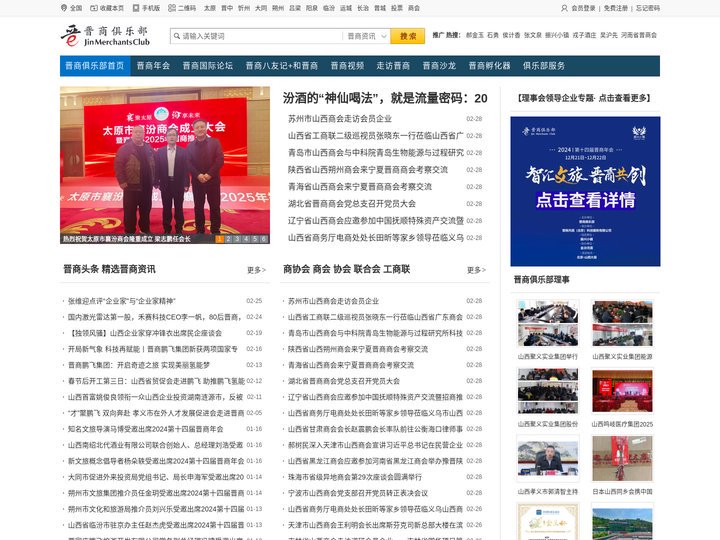Open the 晋商国际论坛 nav tab
Screen dimensions: 720x540
(x=208, y=66)
